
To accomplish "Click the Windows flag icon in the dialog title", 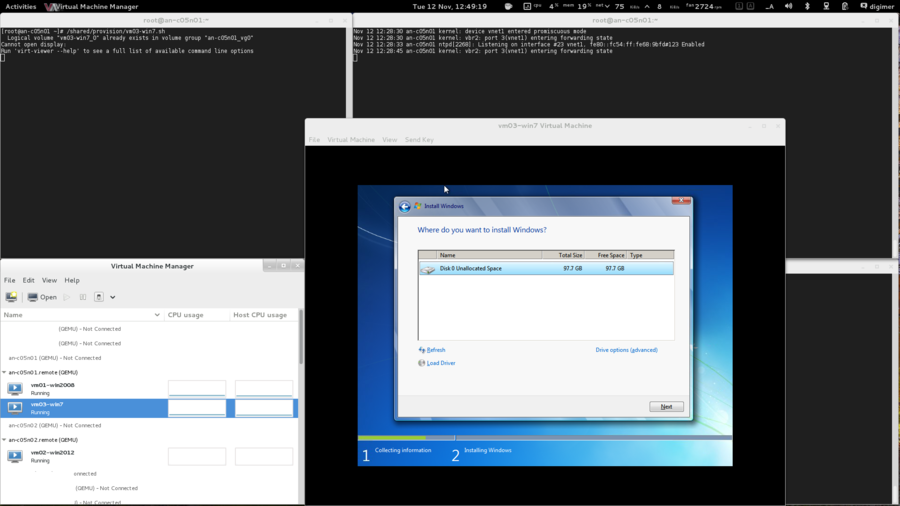I will coord(418,206).
